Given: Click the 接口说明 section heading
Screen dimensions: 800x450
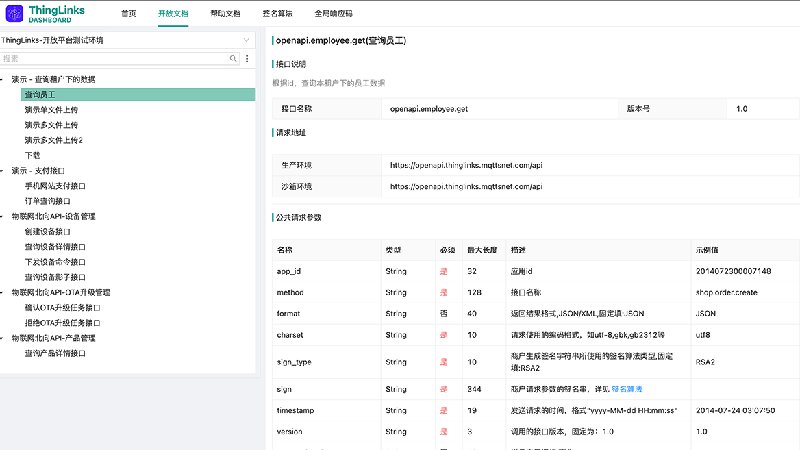Looking at the screenshot, I should pos(291,64).
